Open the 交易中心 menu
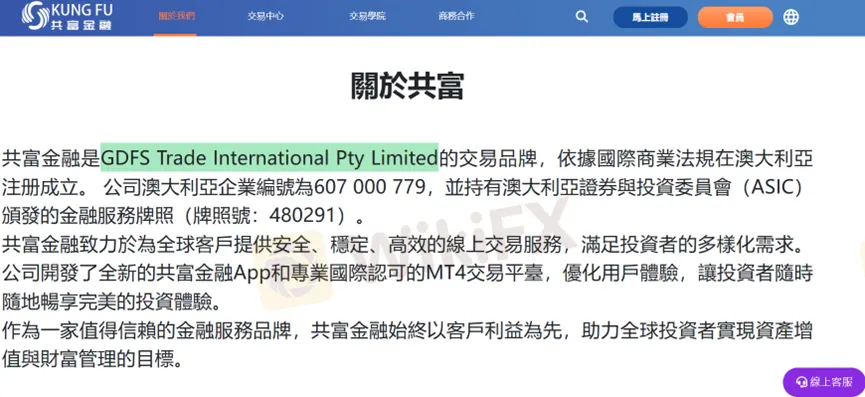The image size is (865, 397). (265, 16)
